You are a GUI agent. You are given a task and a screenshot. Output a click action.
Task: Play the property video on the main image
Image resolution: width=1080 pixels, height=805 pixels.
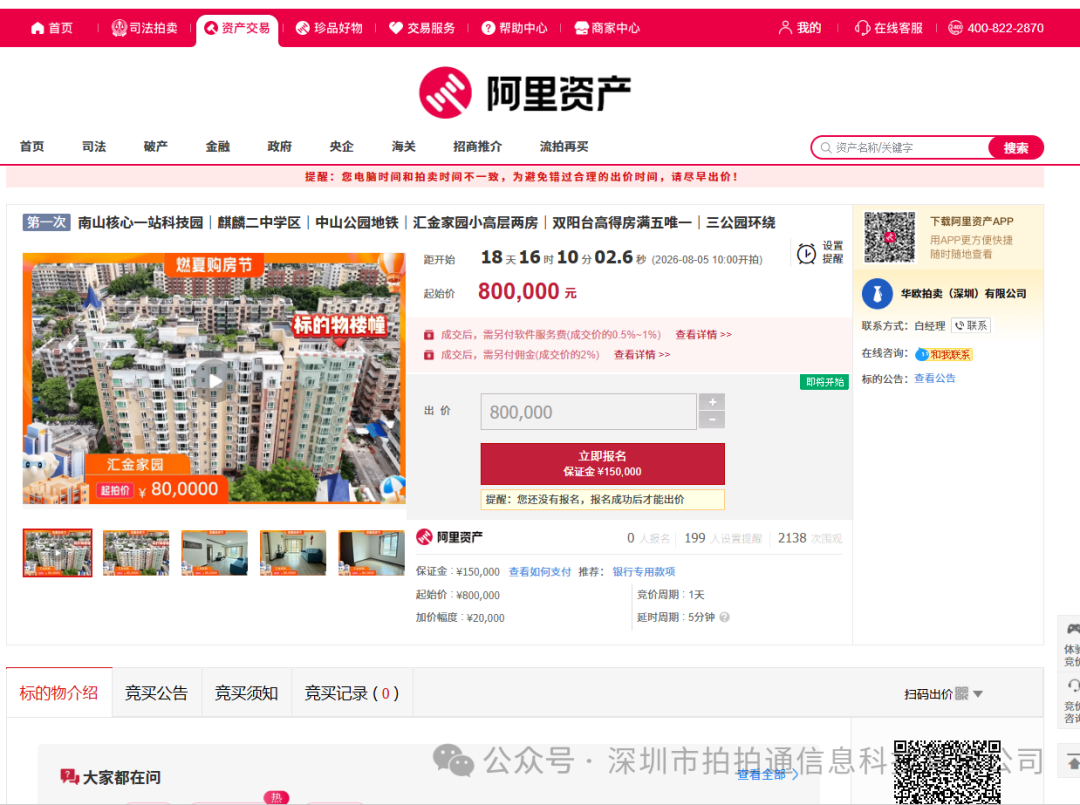214,380
